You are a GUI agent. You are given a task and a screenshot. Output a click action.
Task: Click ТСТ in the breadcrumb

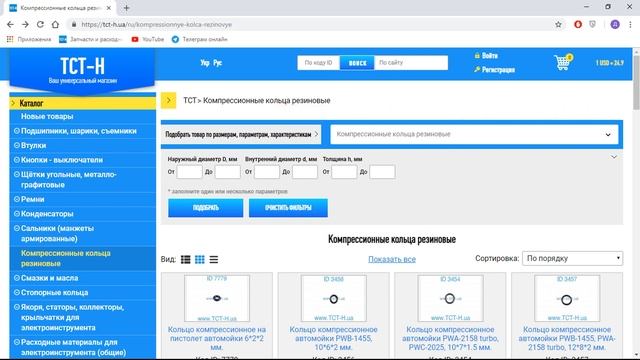[190, 100]
